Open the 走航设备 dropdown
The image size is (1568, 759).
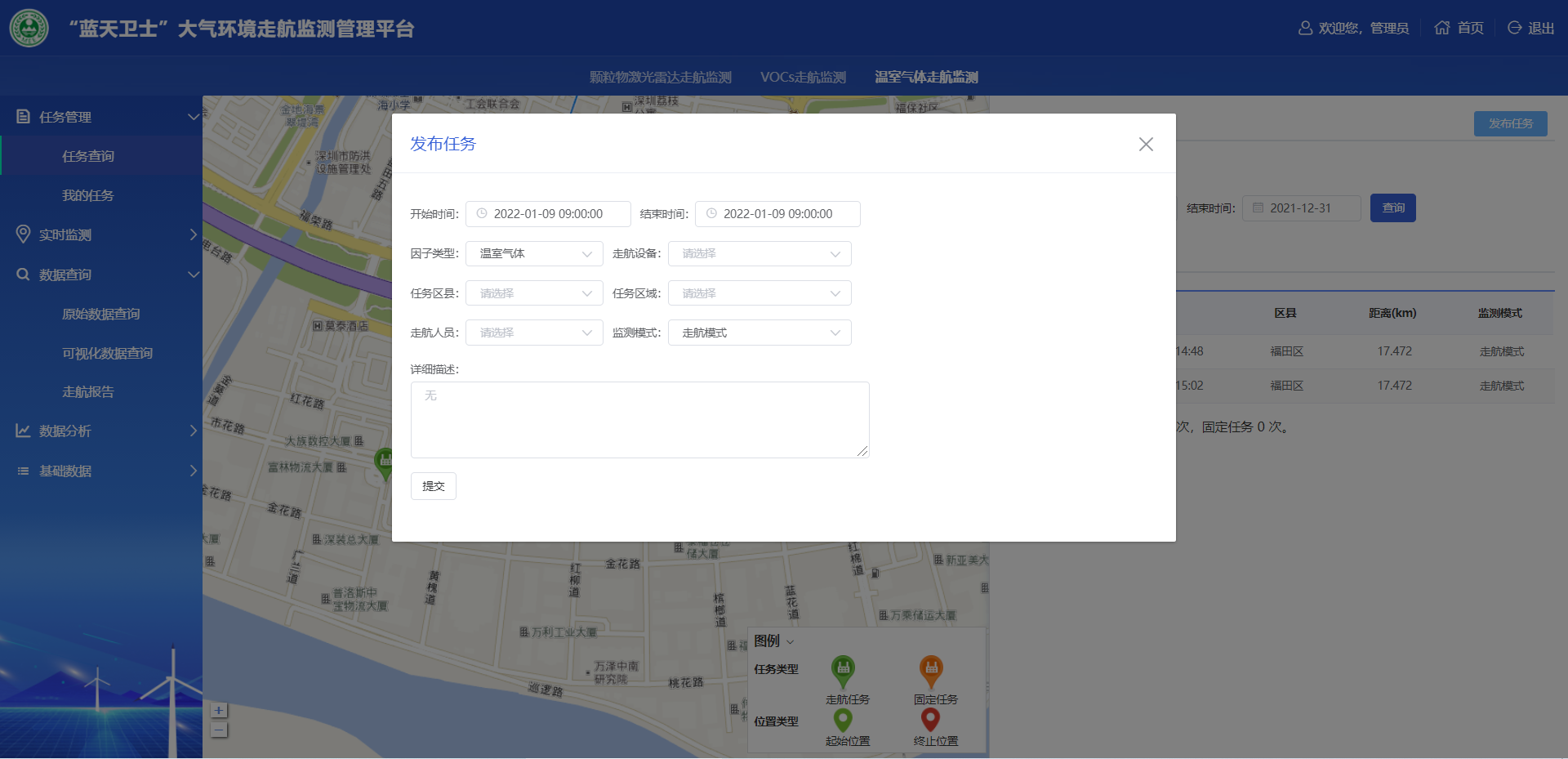pyautogui.click(x=759, y=254)
